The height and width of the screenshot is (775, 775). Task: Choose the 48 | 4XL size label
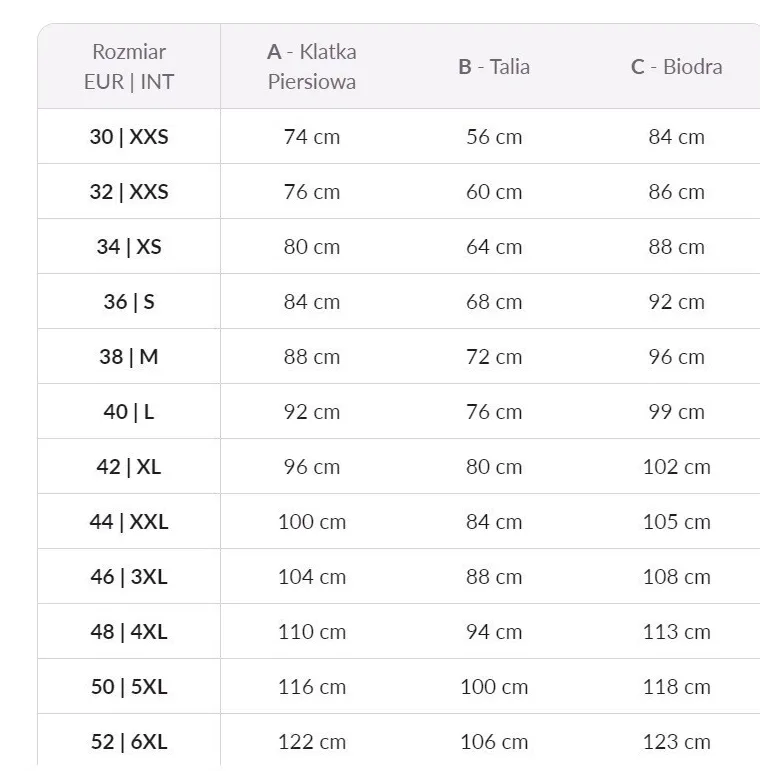pos(129,632)
